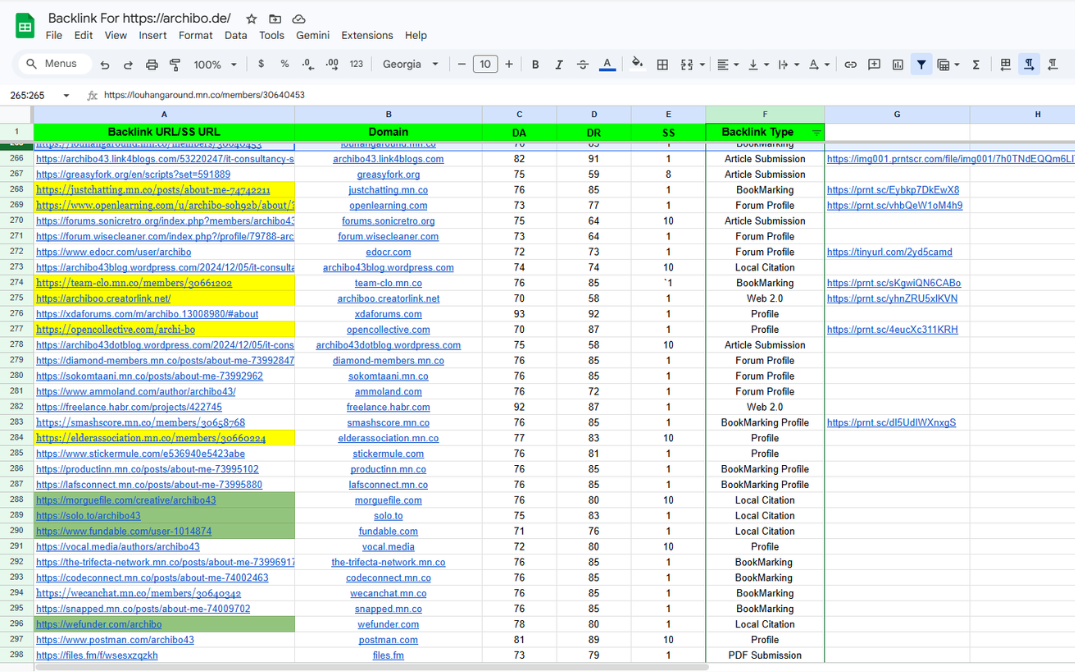
Task: Open the borders tool
Action: tap(662, 65)
